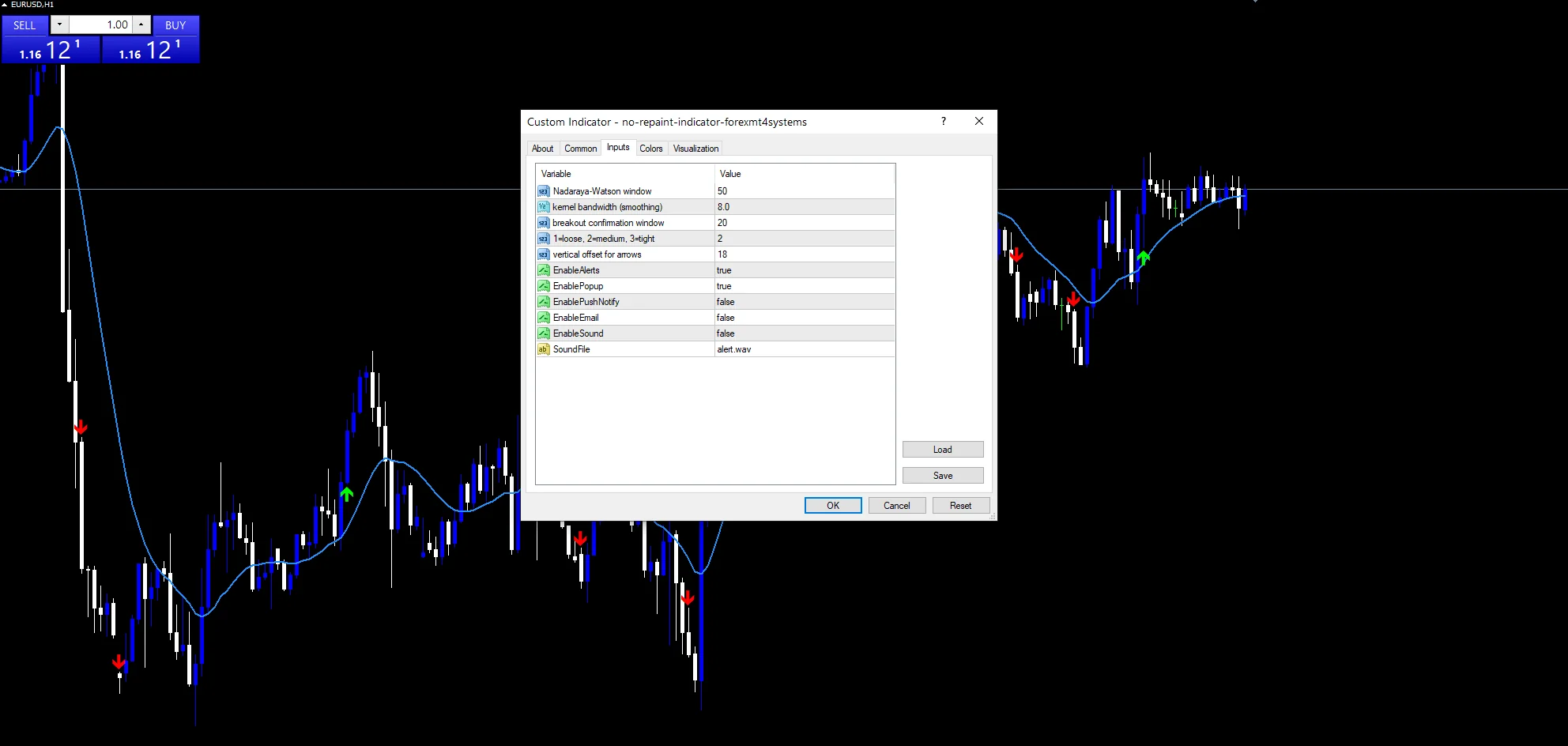
Task: Click the Load button
Action: (x=943, y=450)
